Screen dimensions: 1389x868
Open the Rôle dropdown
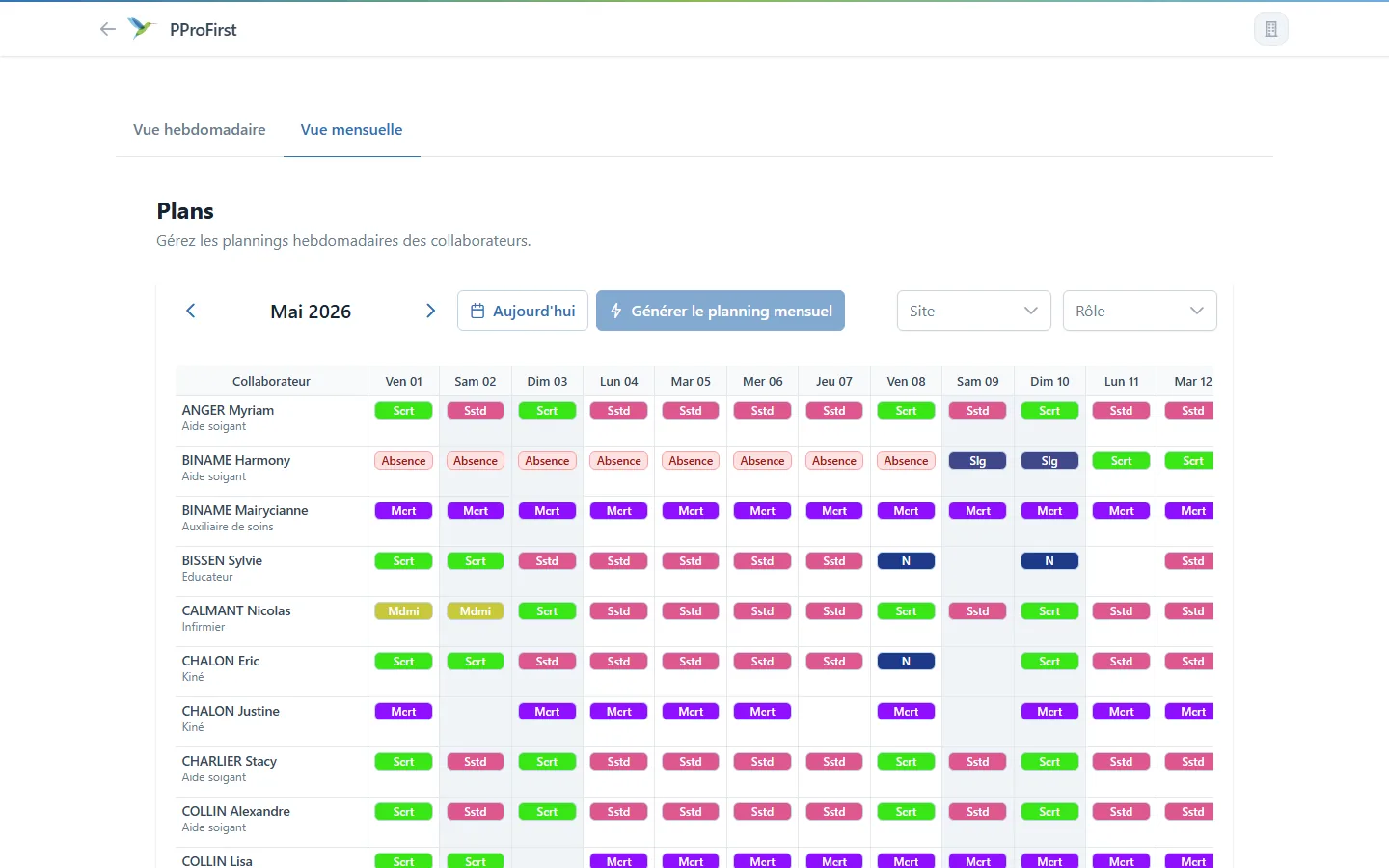pyautogui.click(x=1140, y=311)
